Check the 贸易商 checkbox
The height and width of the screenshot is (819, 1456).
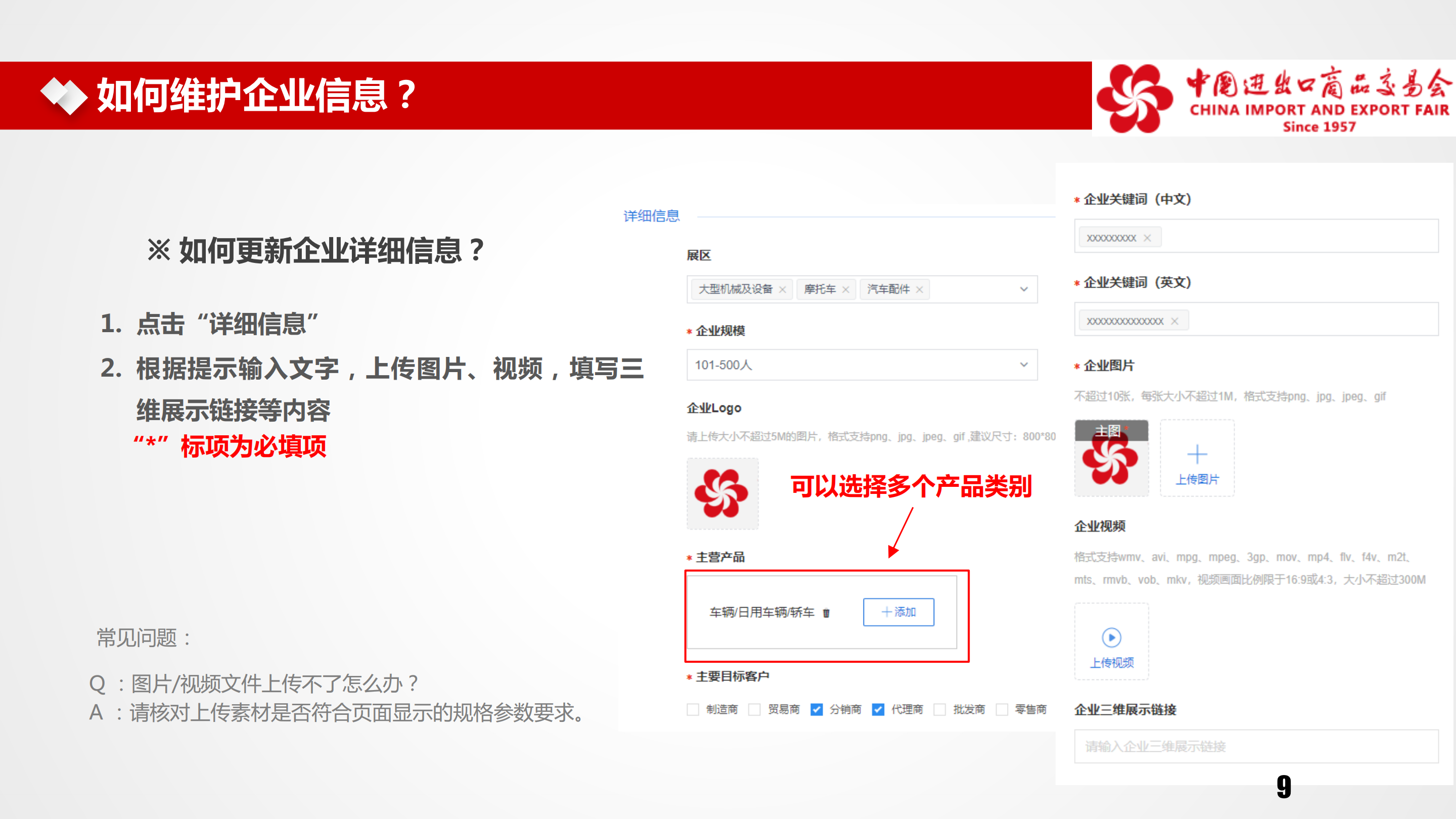755,709
